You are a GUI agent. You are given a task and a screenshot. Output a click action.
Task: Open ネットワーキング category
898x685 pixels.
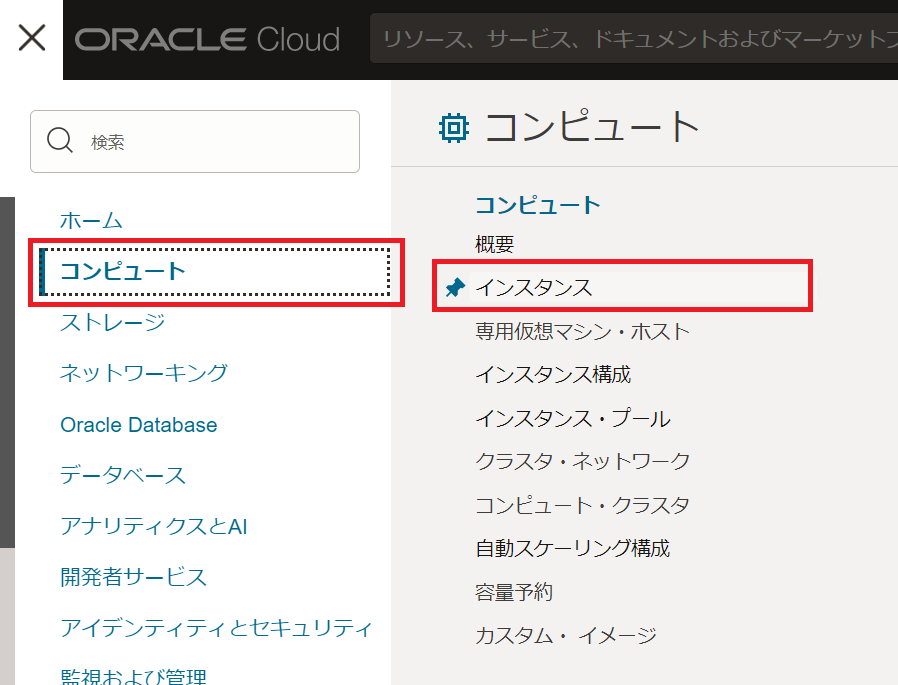(x=144, y=373)
